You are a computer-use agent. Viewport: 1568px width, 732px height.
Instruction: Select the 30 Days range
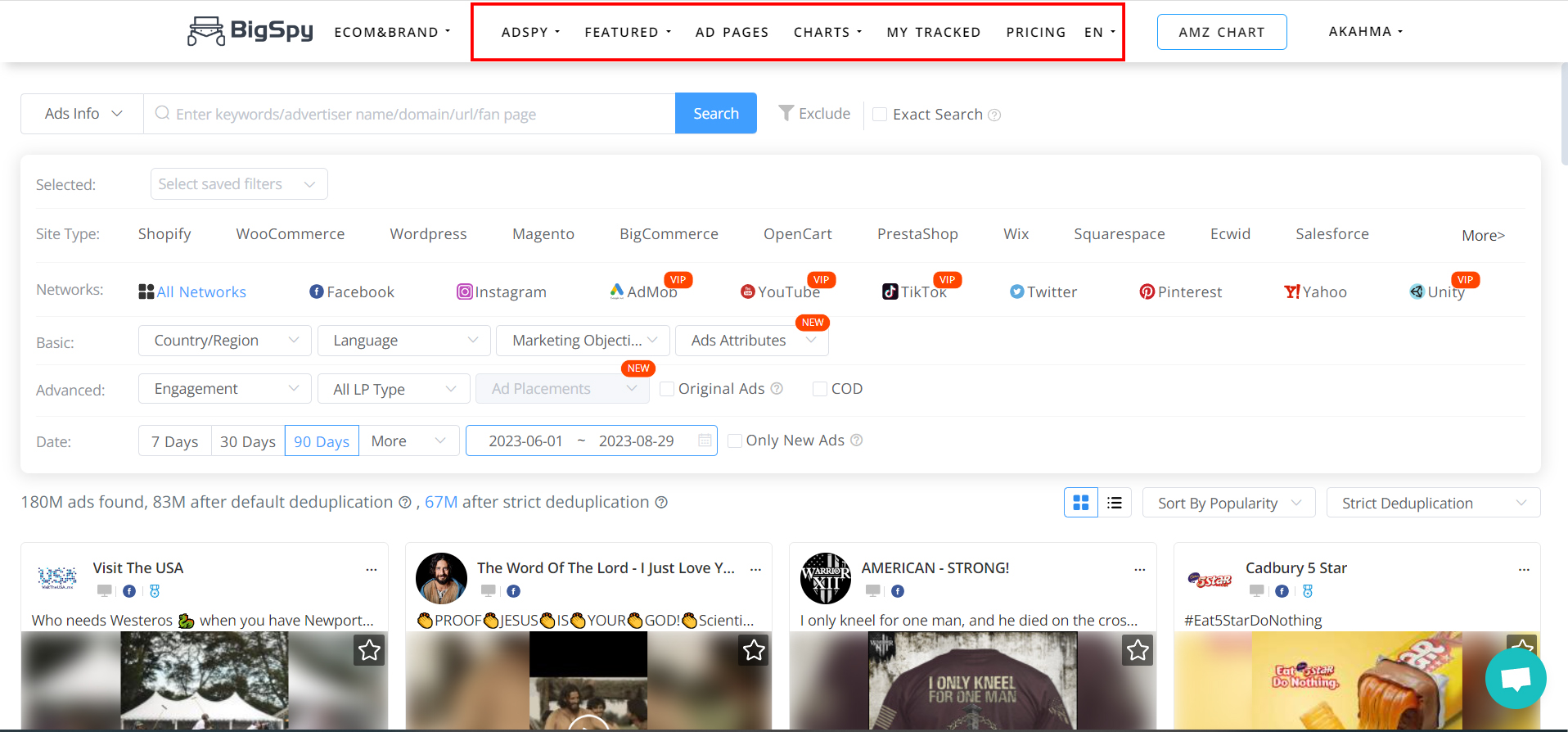(248, 441)
